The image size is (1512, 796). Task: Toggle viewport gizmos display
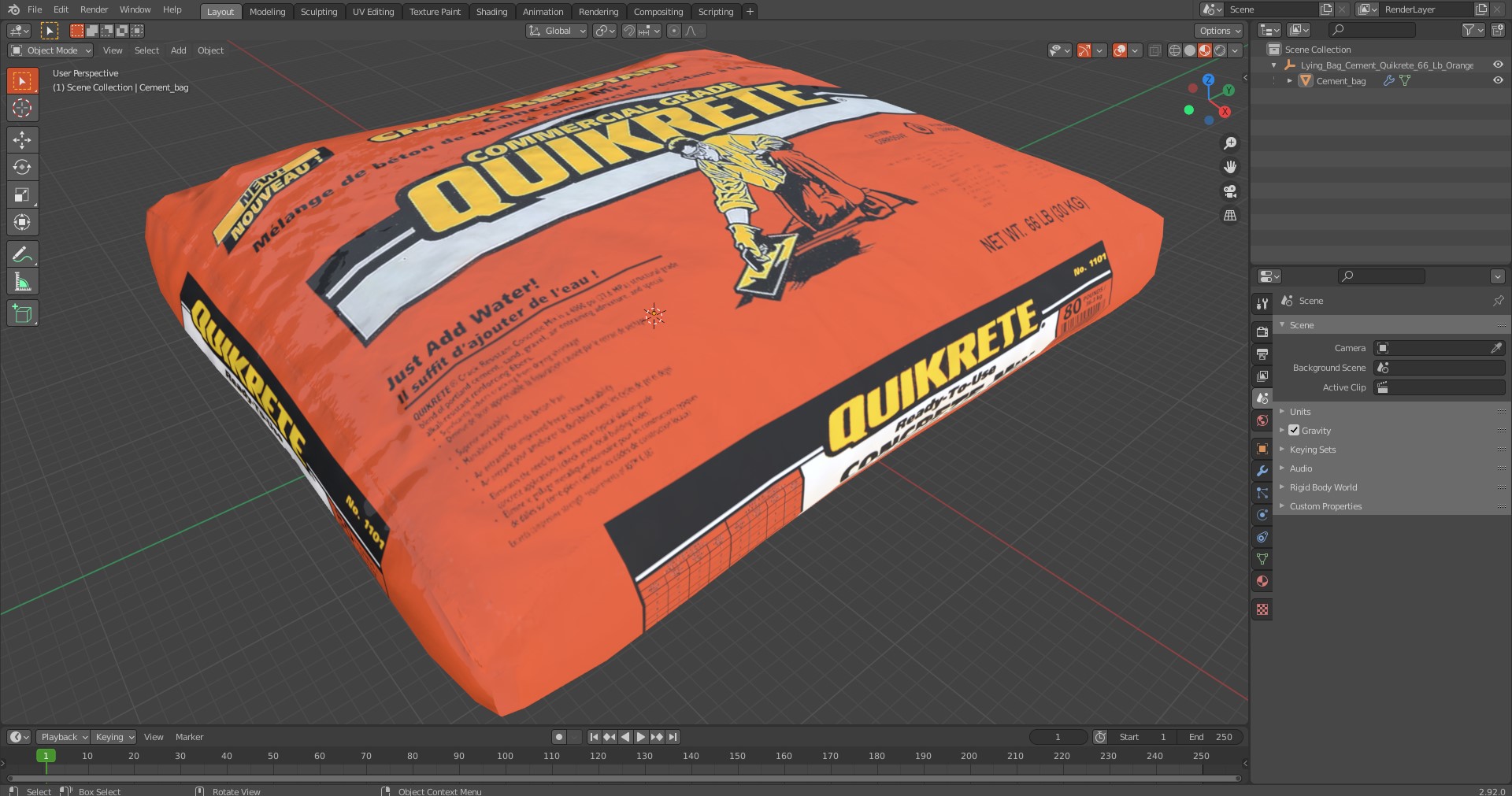(1084, 50)
